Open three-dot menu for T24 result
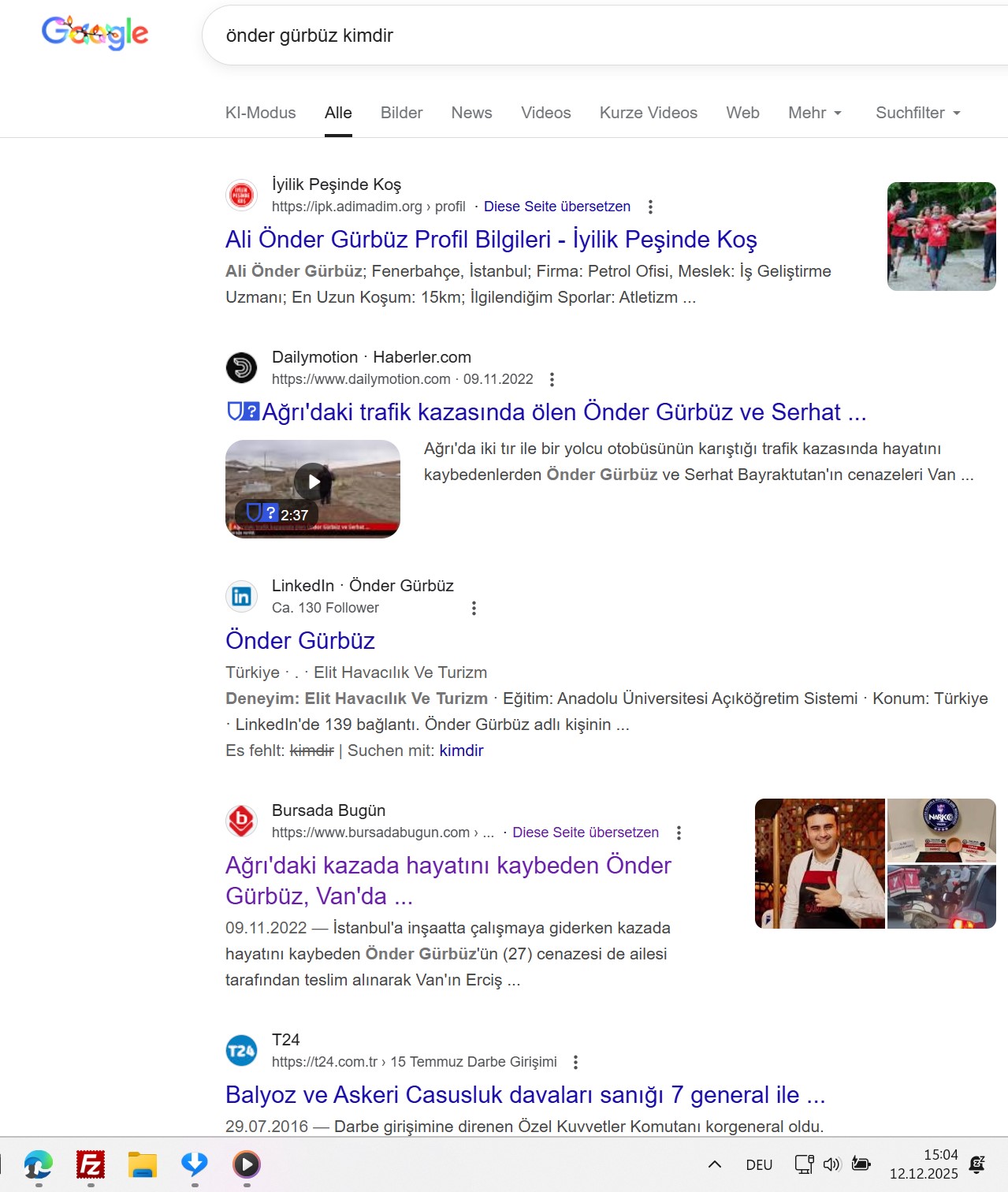This screenshot has height=1192, width=1008. click(x=575, y=1062)
